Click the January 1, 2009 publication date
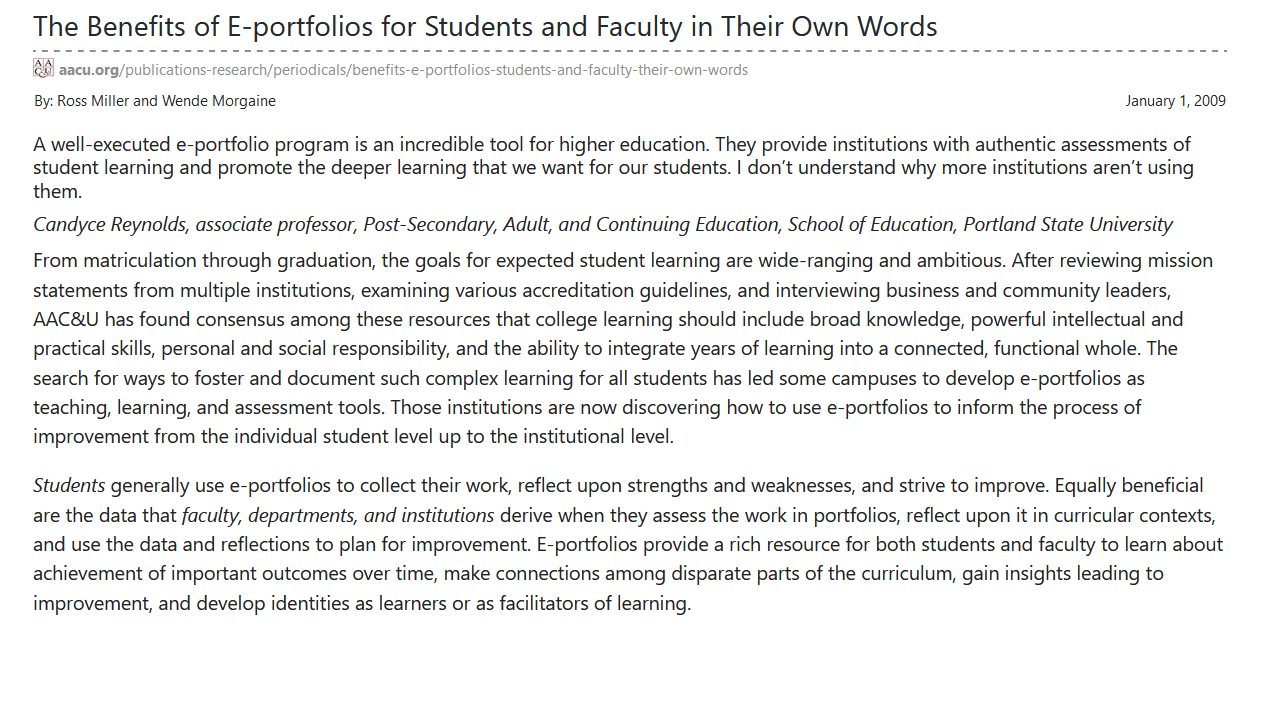Viewport: 1280px width, 720px height. click(x=1175, y=101)
